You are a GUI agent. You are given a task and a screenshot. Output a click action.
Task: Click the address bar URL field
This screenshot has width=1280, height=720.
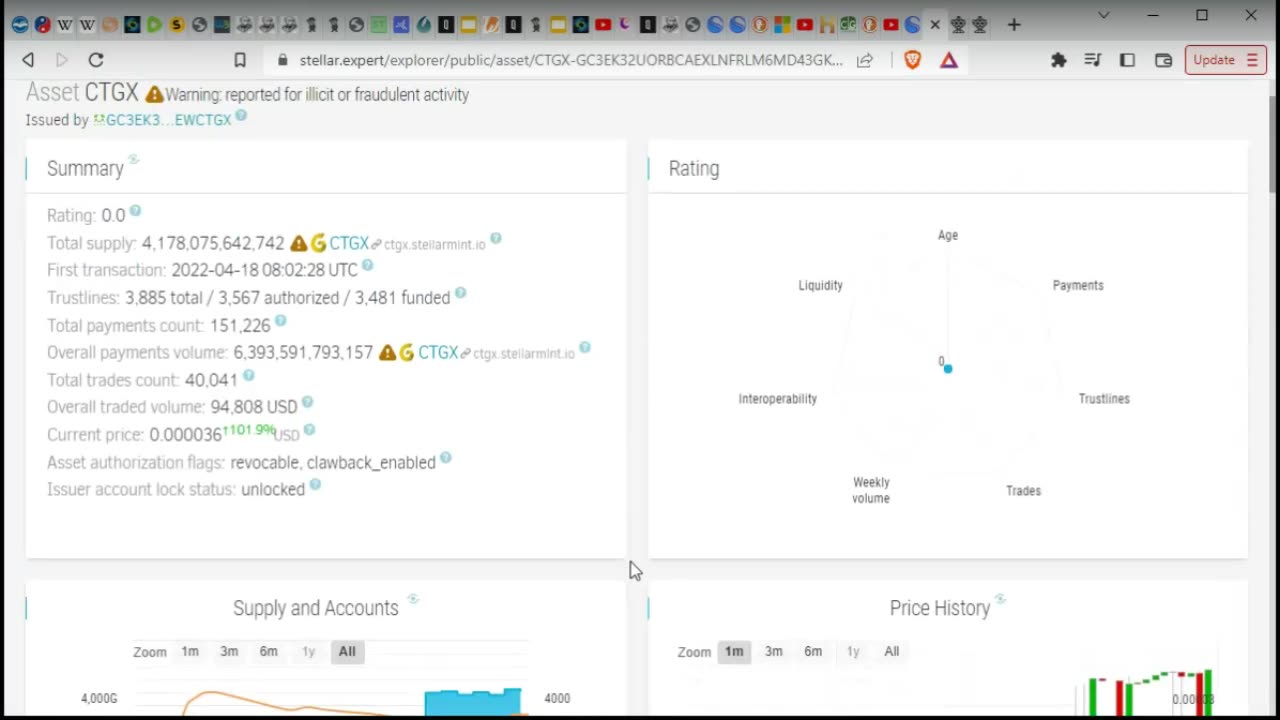(570, 60)
